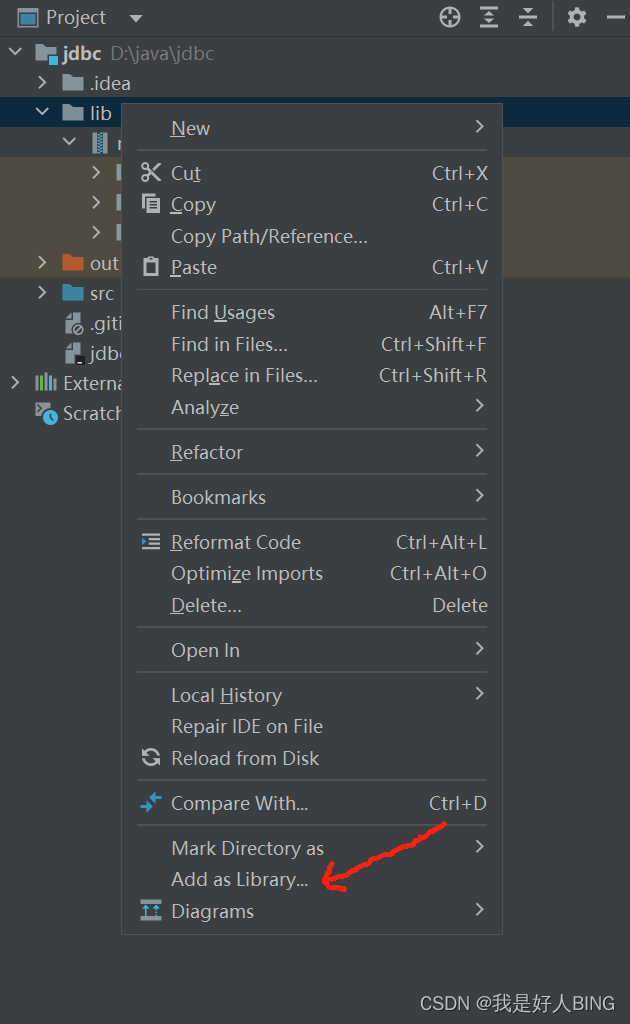Click the Compare With icon in context menu
This screenshot has width=630, height=1024.
151,802
